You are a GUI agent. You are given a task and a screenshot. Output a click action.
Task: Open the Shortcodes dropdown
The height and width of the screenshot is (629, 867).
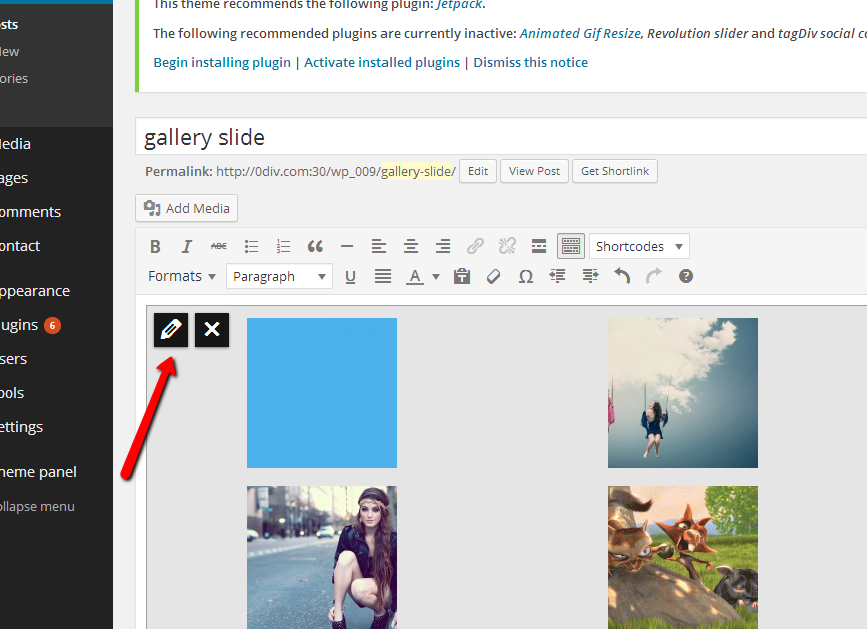tap(639, 246)
